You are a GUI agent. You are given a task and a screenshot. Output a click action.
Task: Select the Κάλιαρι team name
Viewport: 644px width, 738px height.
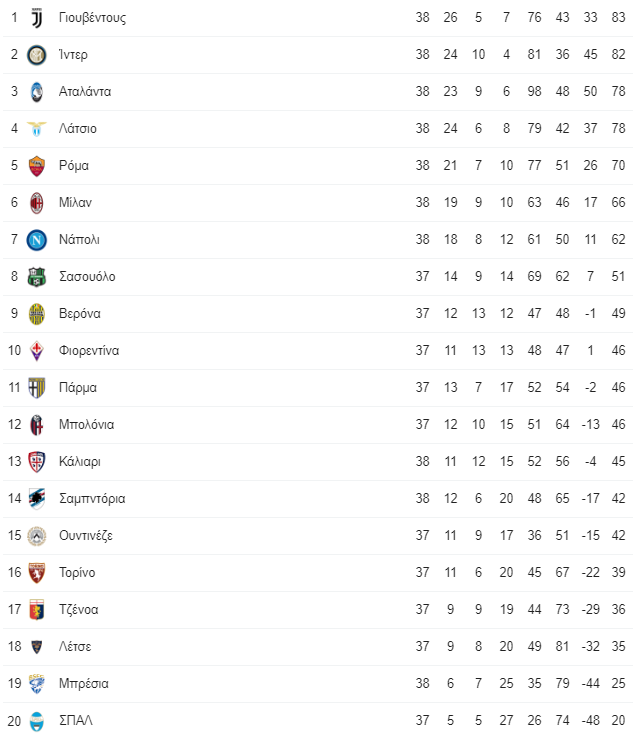tap(80, 462)
